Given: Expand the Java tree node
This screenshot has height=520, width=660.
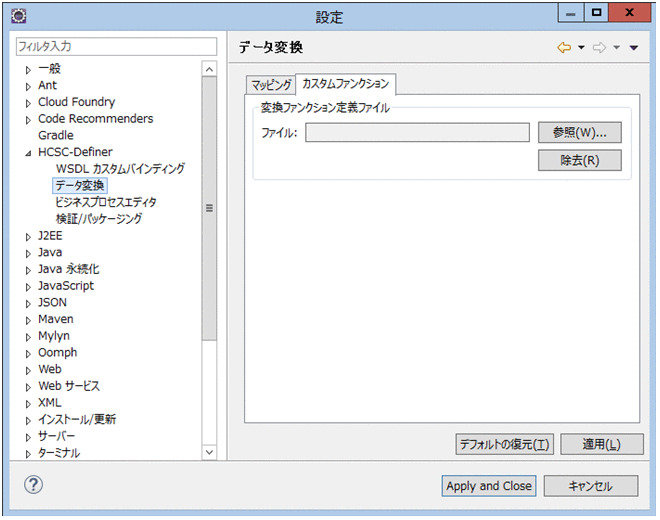Looking at the screenshot, I should tap(28, 253).
